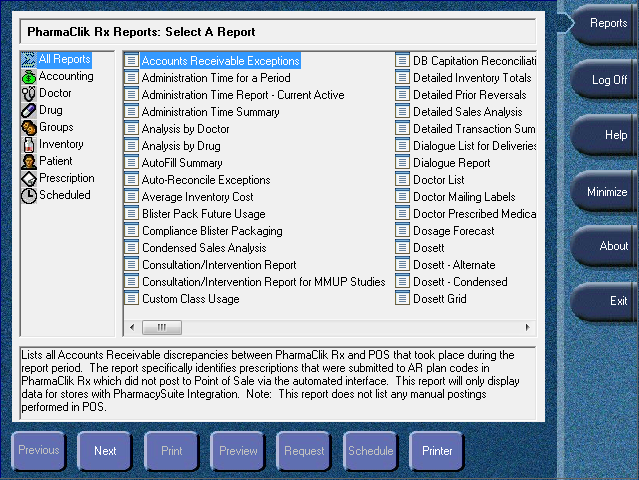Click the Minimize side button
Screen dimensions: 639x480
tap(604, 192)
